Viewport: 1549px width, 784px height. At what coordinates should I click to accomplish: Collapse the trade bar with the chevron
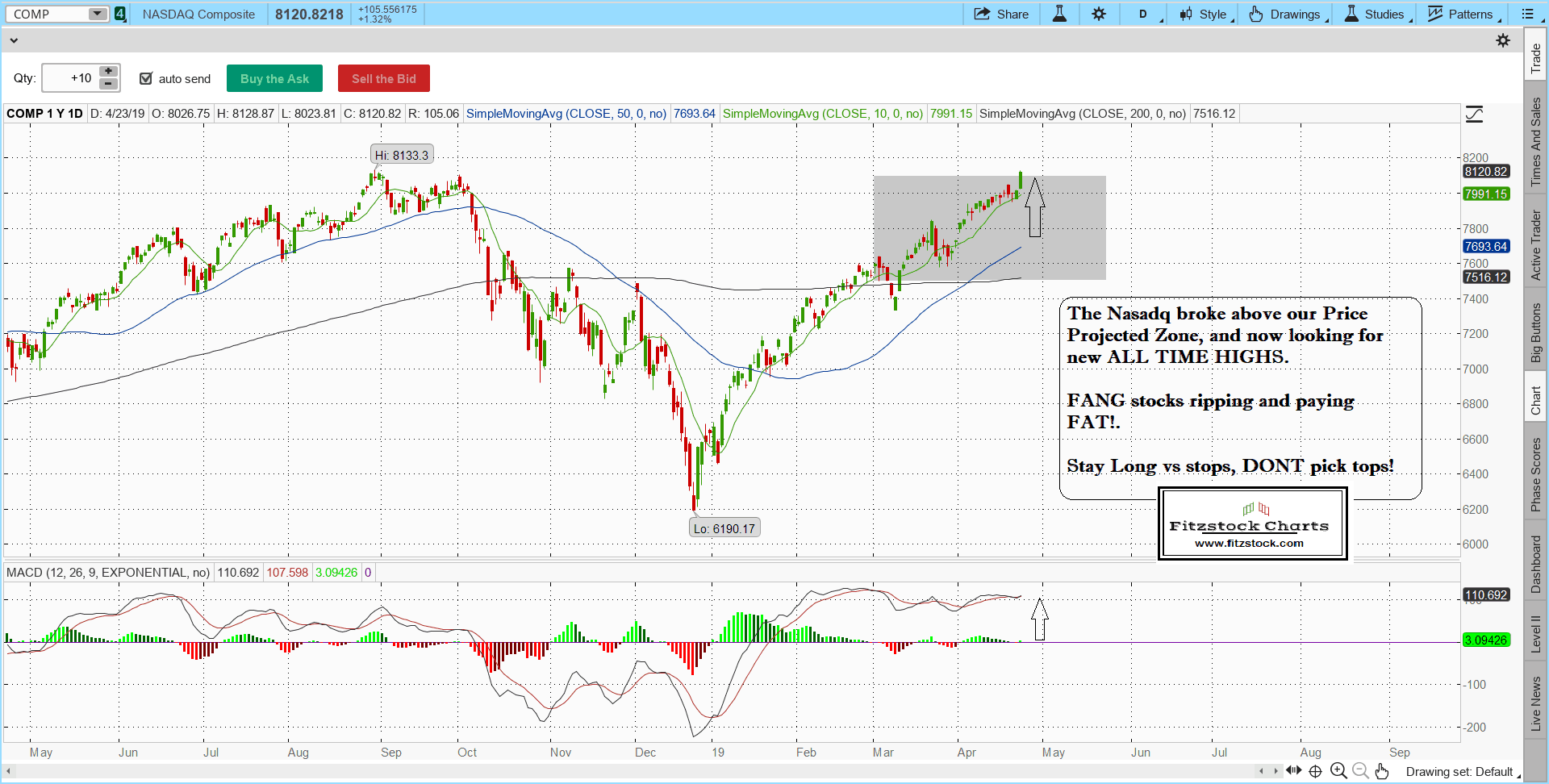coord(13,40)
